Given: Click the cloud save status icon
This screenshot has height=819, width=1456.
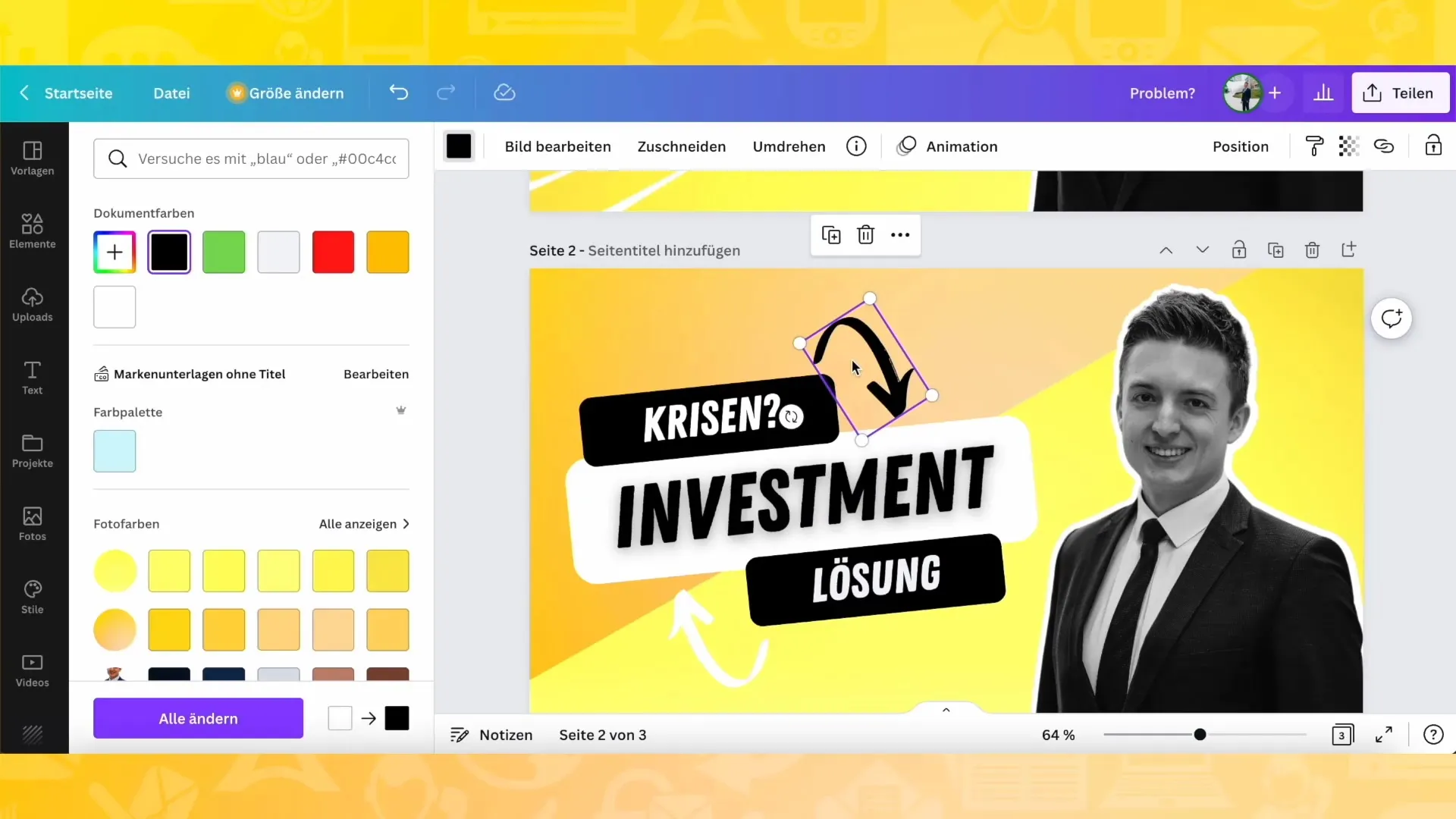Looking at the screenshot, I should click(505, 93).
